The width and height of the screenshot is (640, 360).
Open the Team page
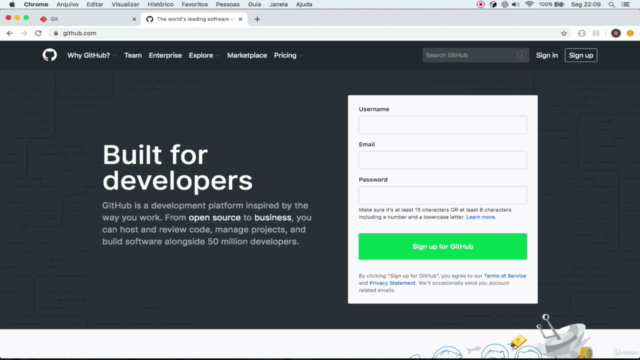pyautogui.click(x=133, y=55)
